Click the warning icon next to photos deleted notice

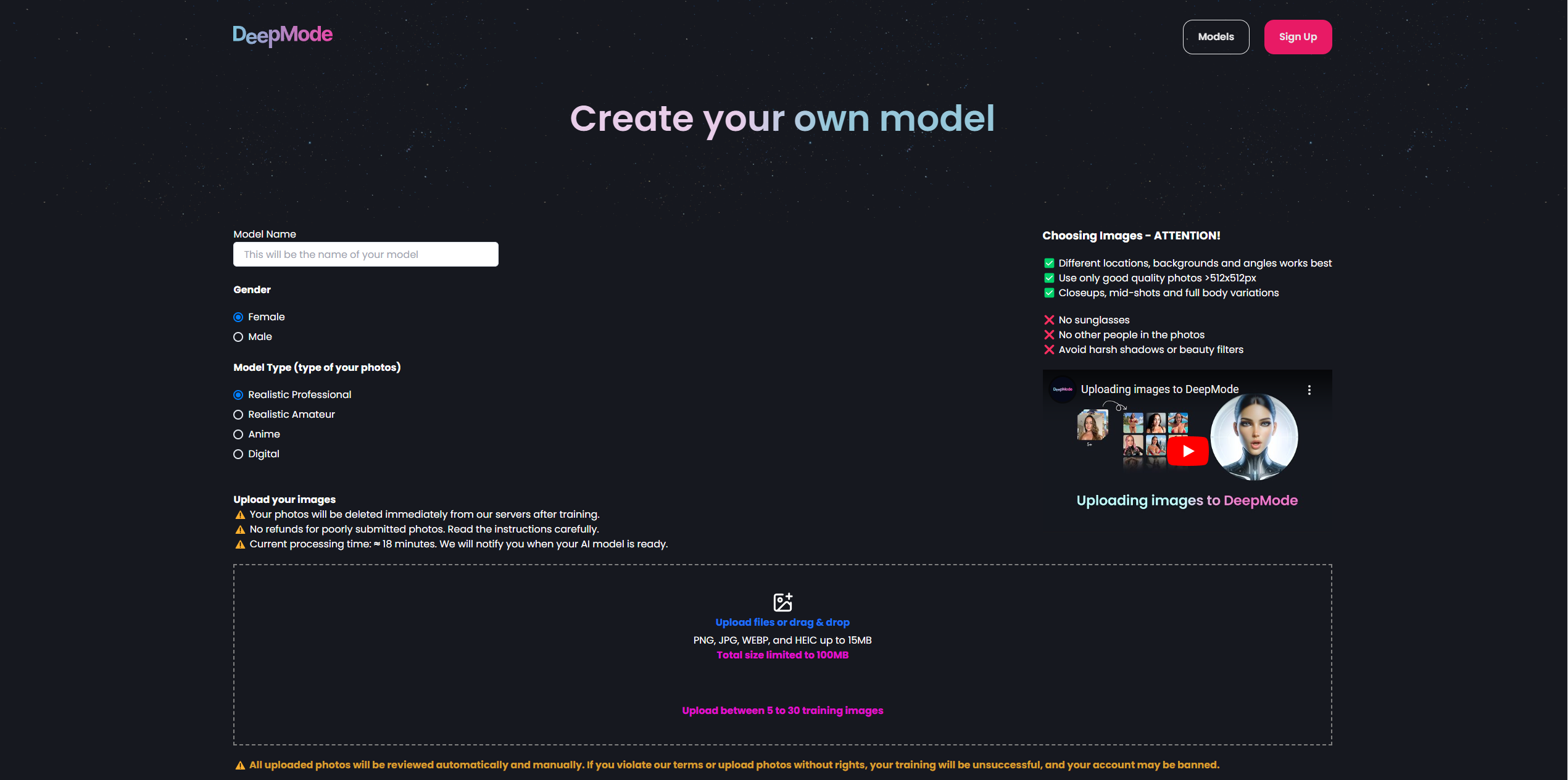(x=239, y=514)
